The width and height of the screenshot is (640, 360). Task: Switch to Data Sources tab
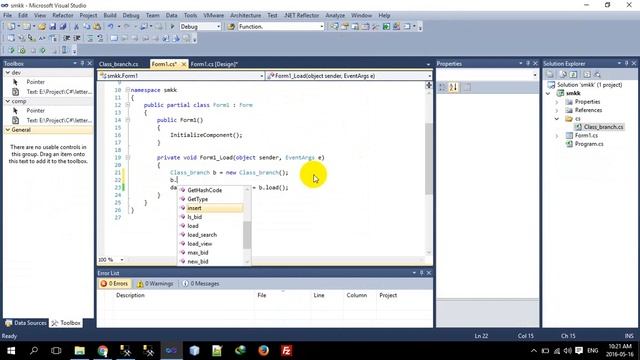(x=26, y=323)
